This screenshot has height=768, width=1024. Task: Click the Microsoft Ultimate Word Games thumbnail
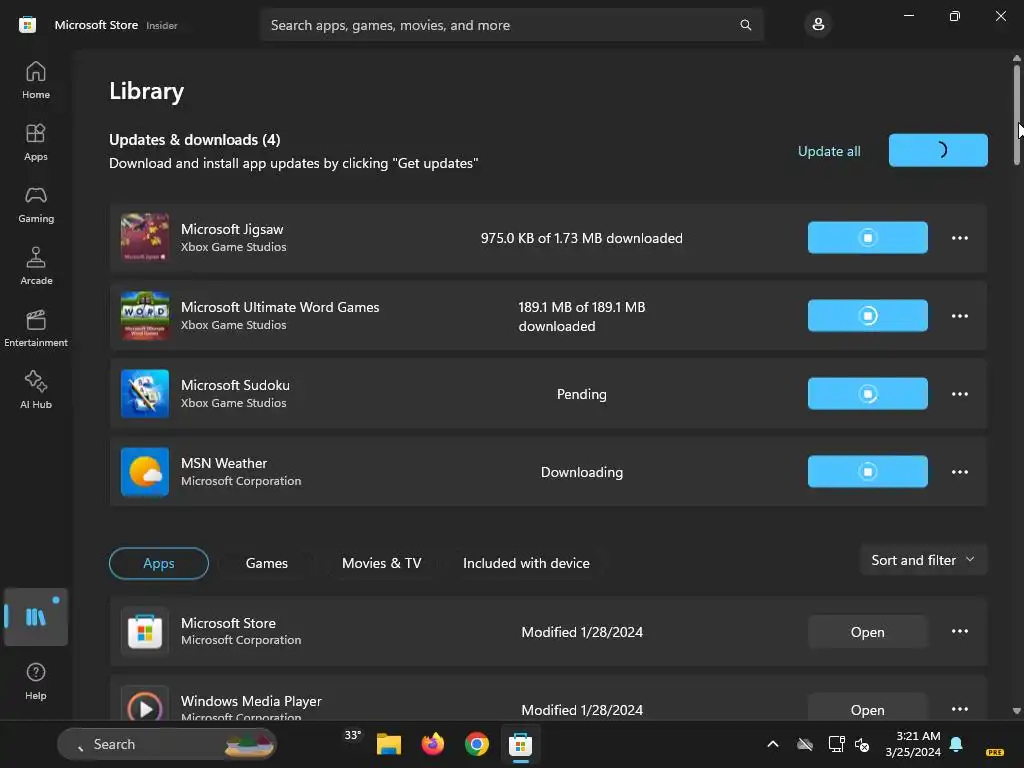pyautogui.click(x=145, y=315)
